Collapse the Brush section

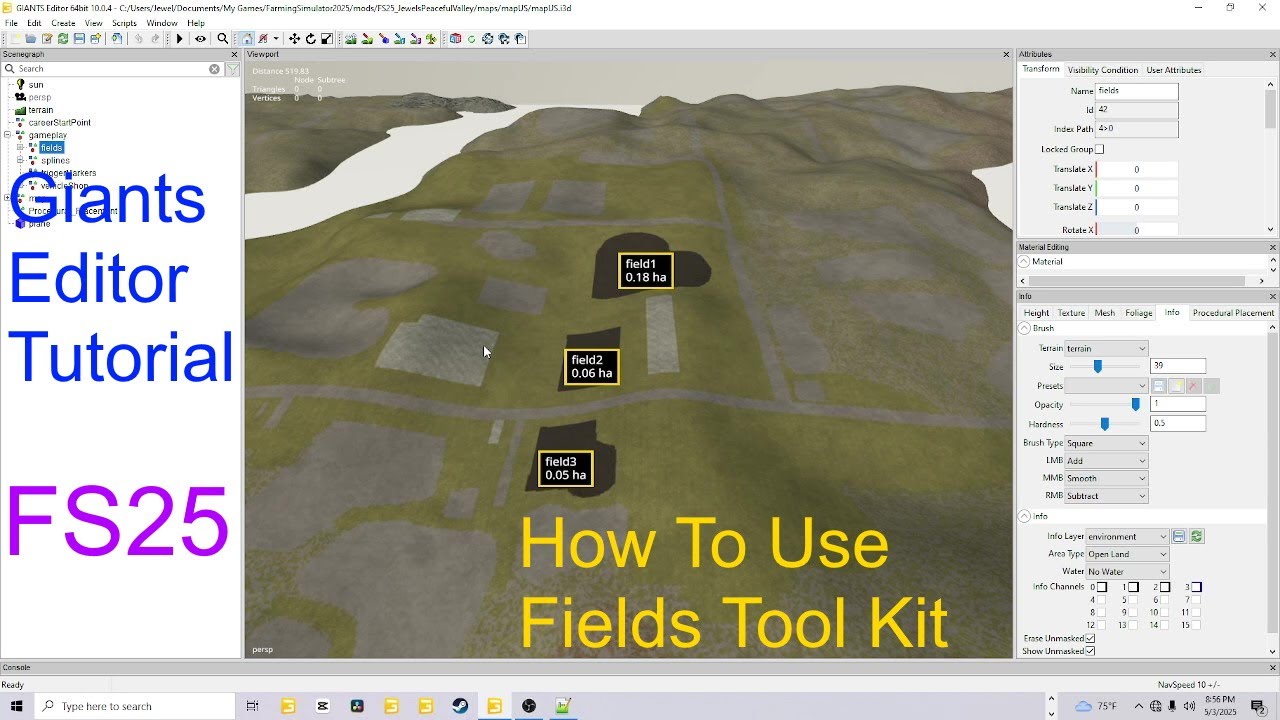(x=1024, y=328)
